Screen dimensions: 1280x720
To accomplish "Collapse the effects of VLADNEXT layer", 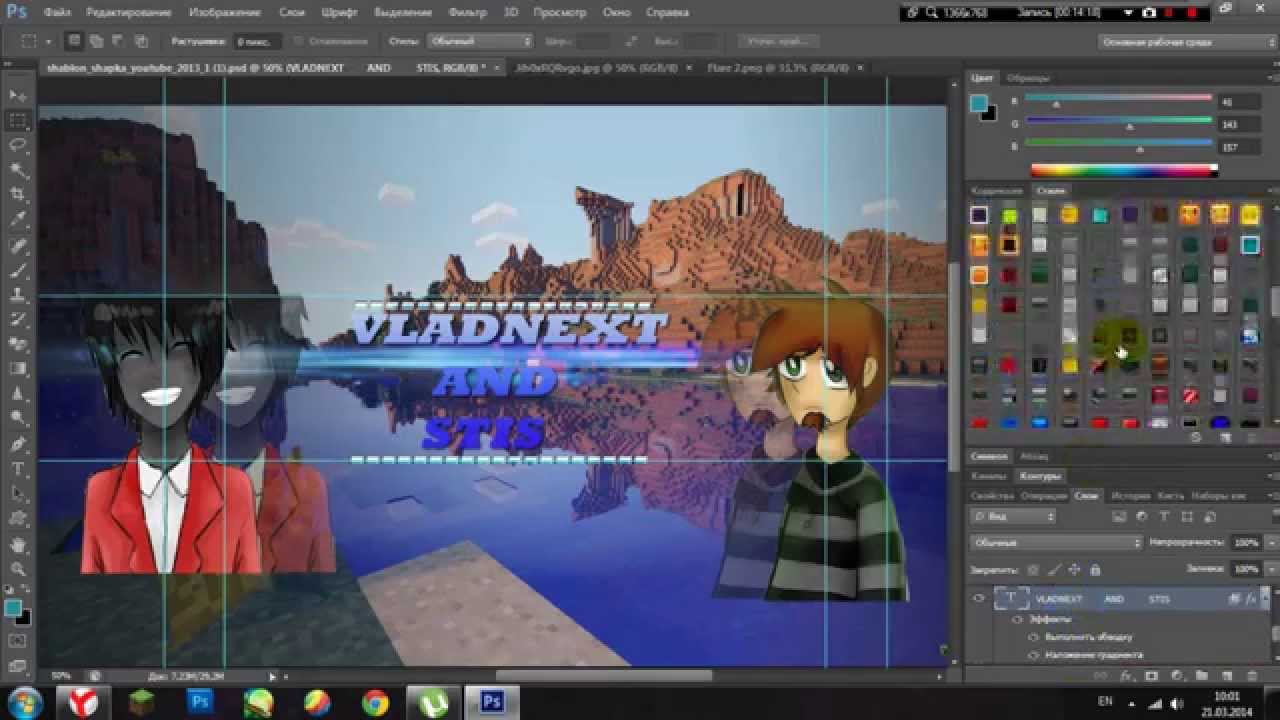I will point(1263,599).
